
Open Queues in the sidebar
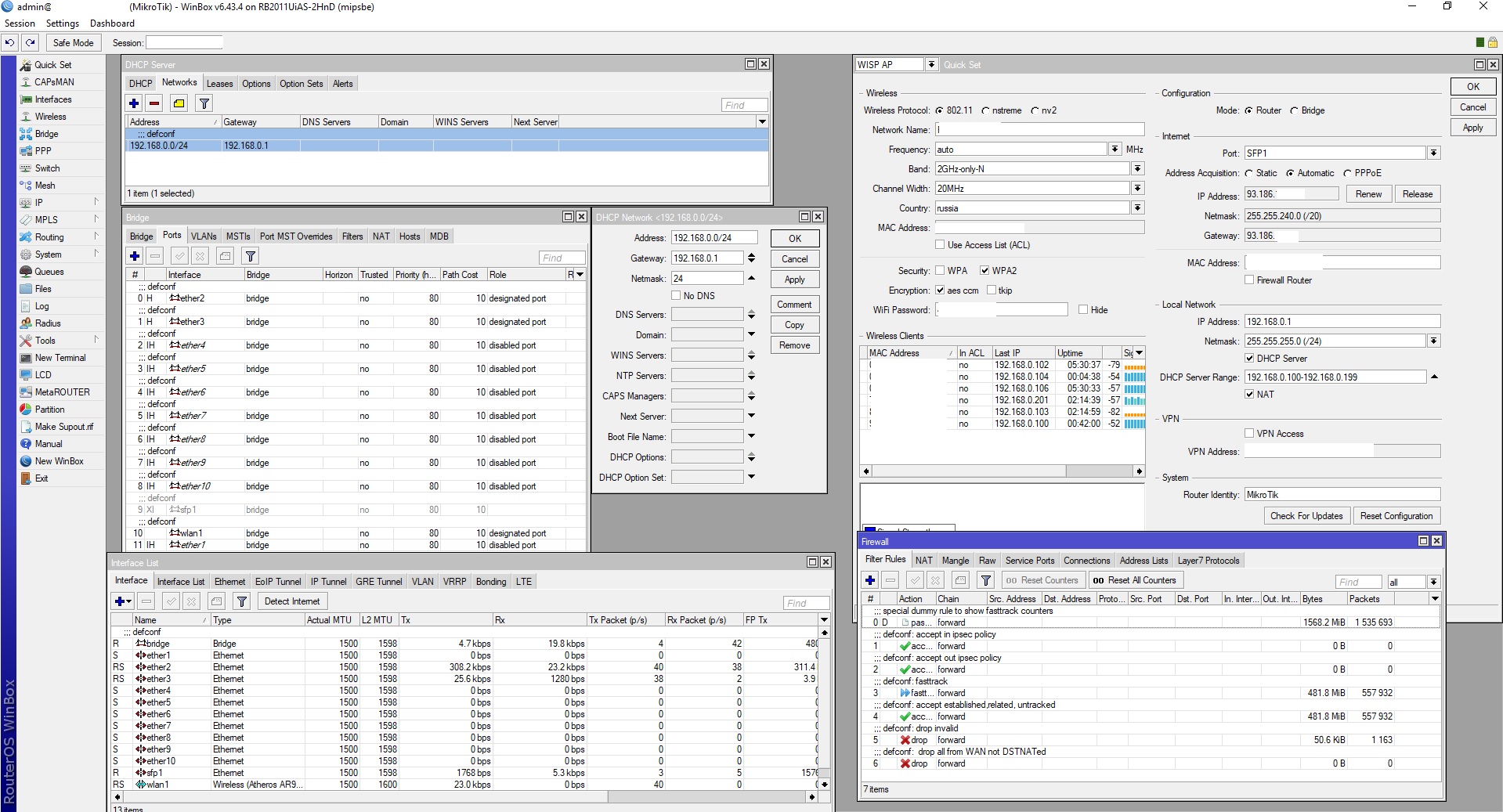click(x=49, y=272)
